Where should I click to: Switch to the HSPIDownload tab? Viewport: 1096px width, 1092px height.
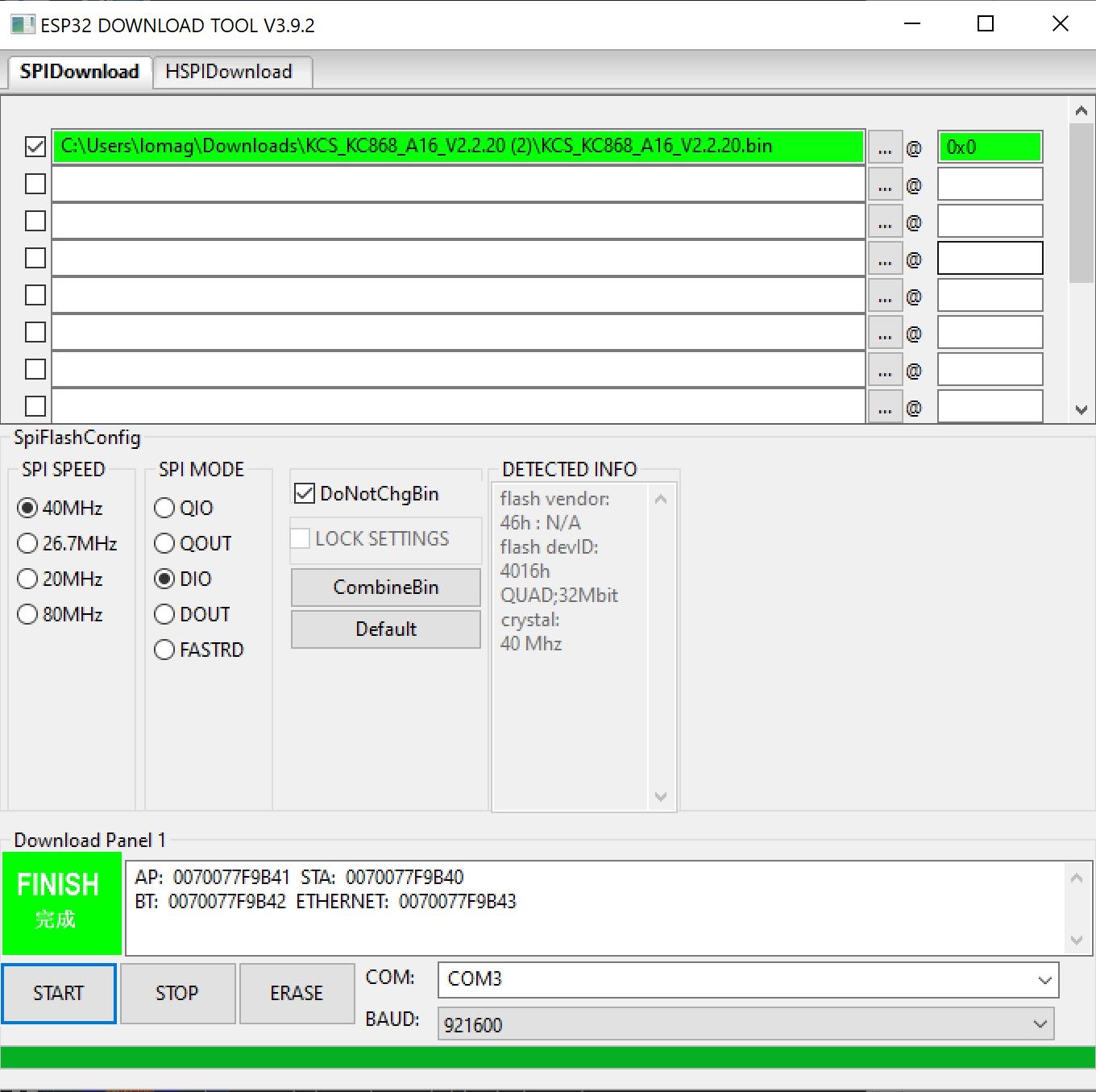[x=230, y=72]
